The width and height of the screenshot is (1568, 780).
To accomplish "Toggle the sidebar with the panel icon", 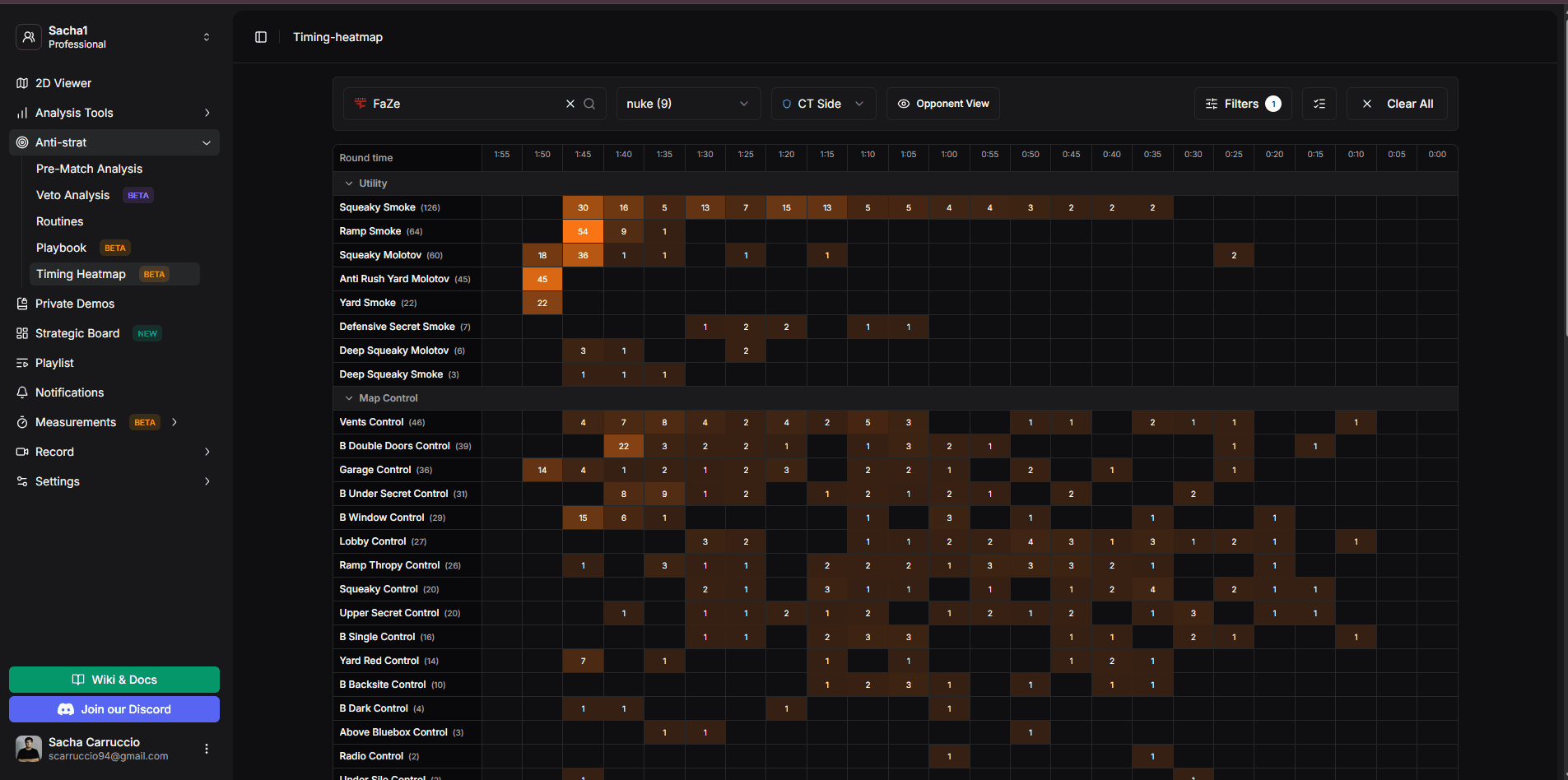I will click(x=260, y=37).
